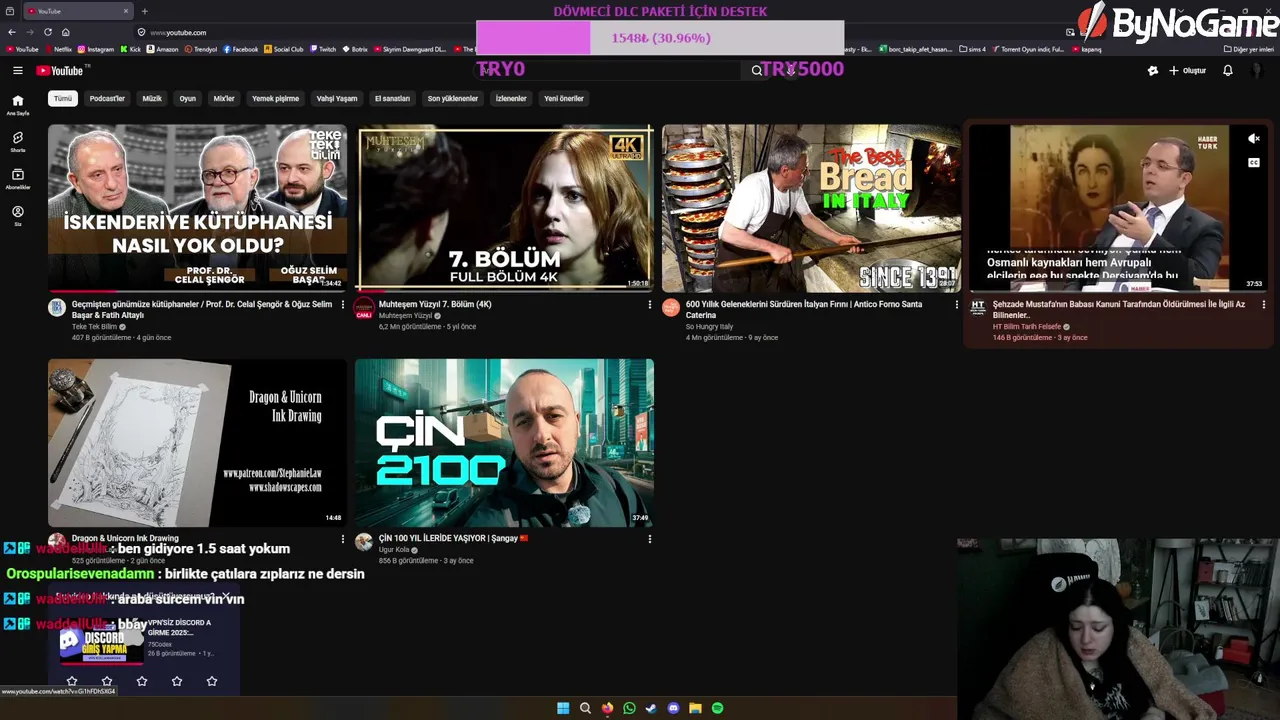This screenshot has width=1280, height=720.
Task: Open Steam from the taskbar
Action: [x=651, y=708]
